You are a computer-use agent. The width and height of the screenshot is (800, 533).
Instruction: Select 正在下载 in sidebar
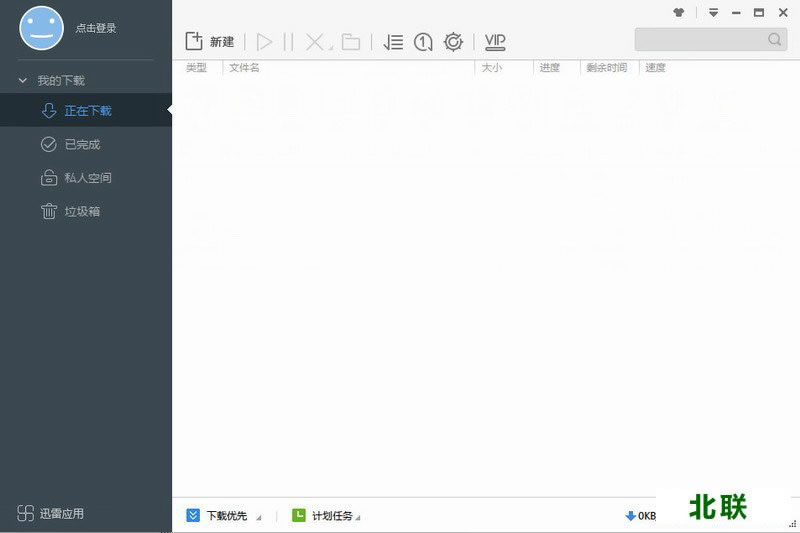(87, 111)
